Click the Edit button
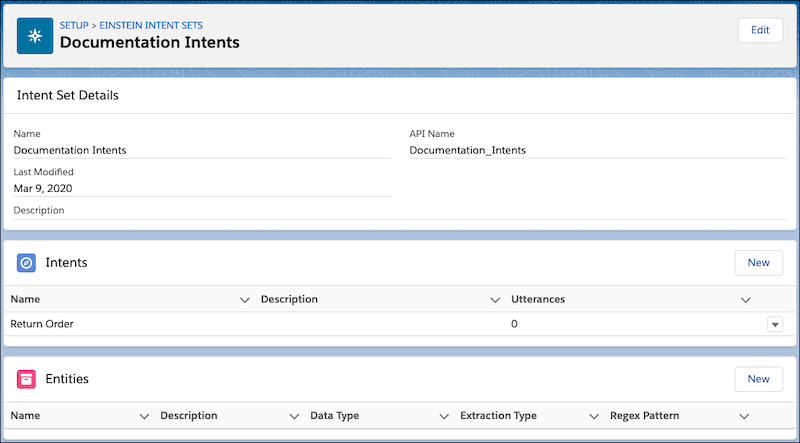 pyautogui.click(x=760, y=30)
